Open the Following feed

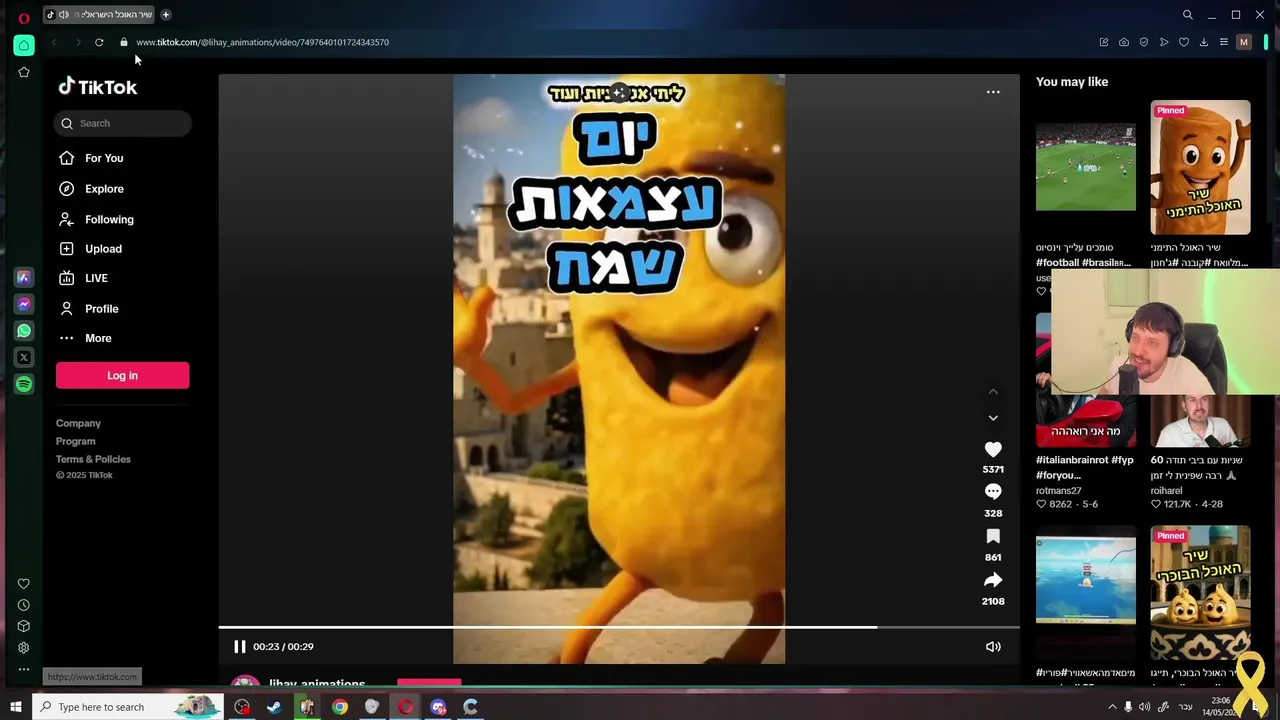(x=109, y=219)
